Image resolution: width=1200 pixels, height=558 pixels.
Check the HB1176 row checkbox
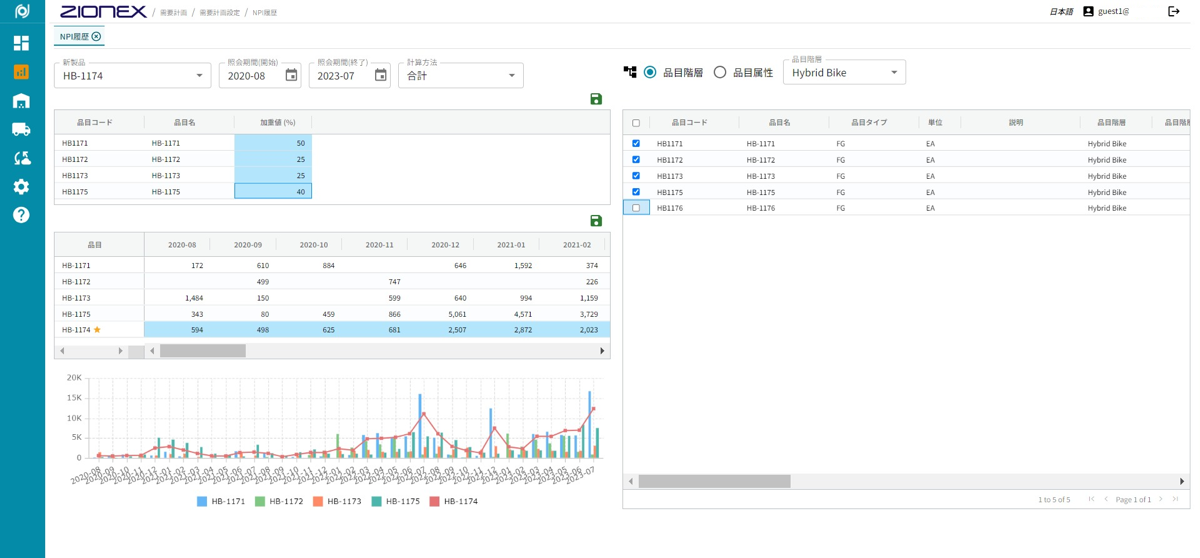click(x=636, y=208)
